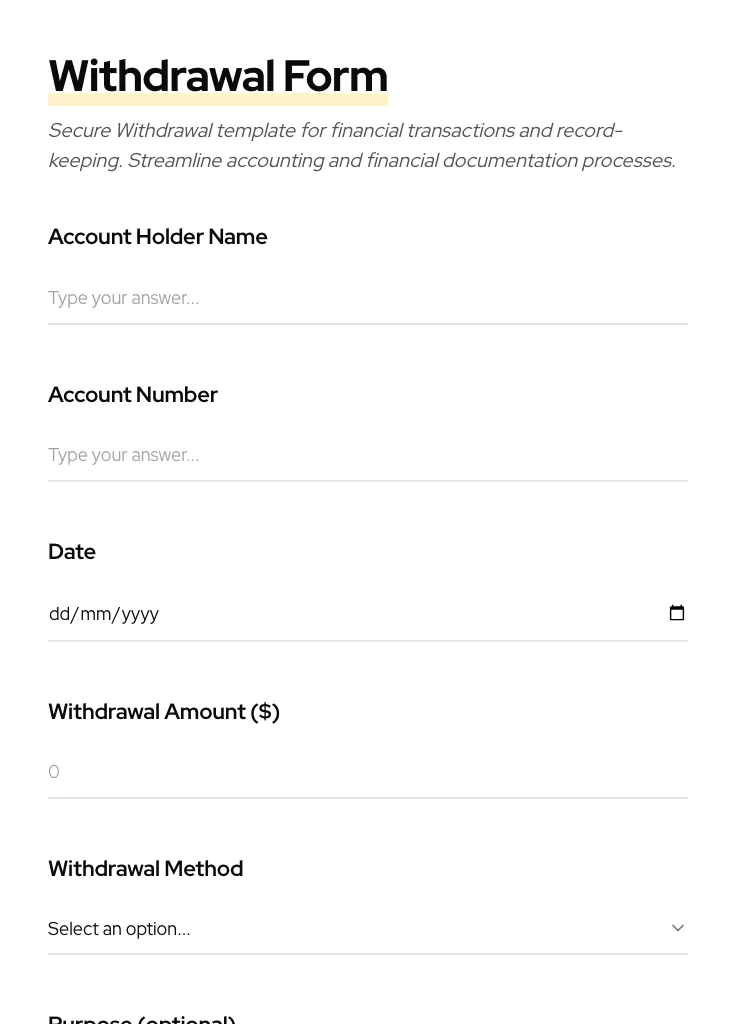Click the zero placeholder in amount field
736x1024 pixels.
(x=54, y=771)
